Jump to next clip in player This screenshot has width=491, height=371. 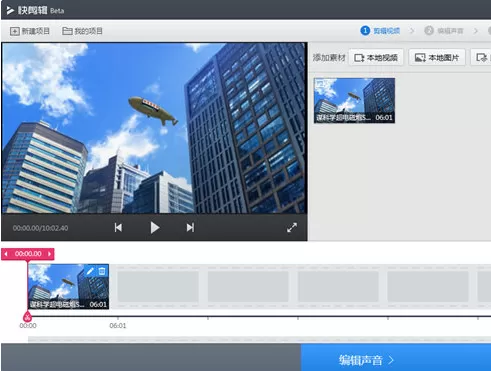click(x=190, y=228)
